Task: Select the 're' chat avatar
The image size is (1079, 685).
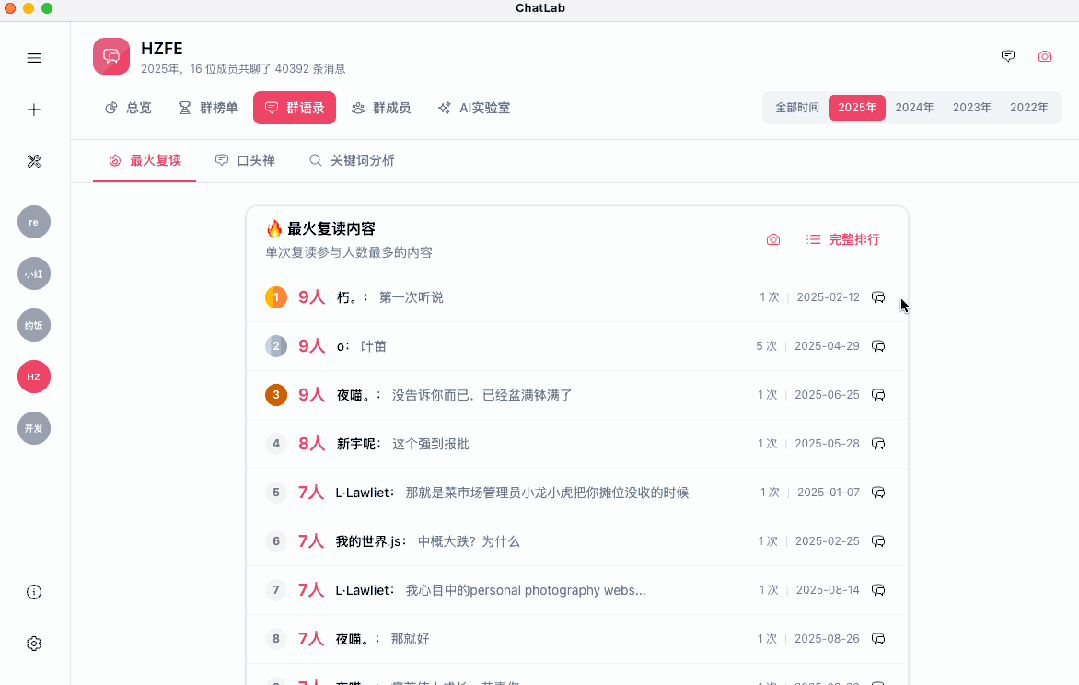Action: point(34,222)
